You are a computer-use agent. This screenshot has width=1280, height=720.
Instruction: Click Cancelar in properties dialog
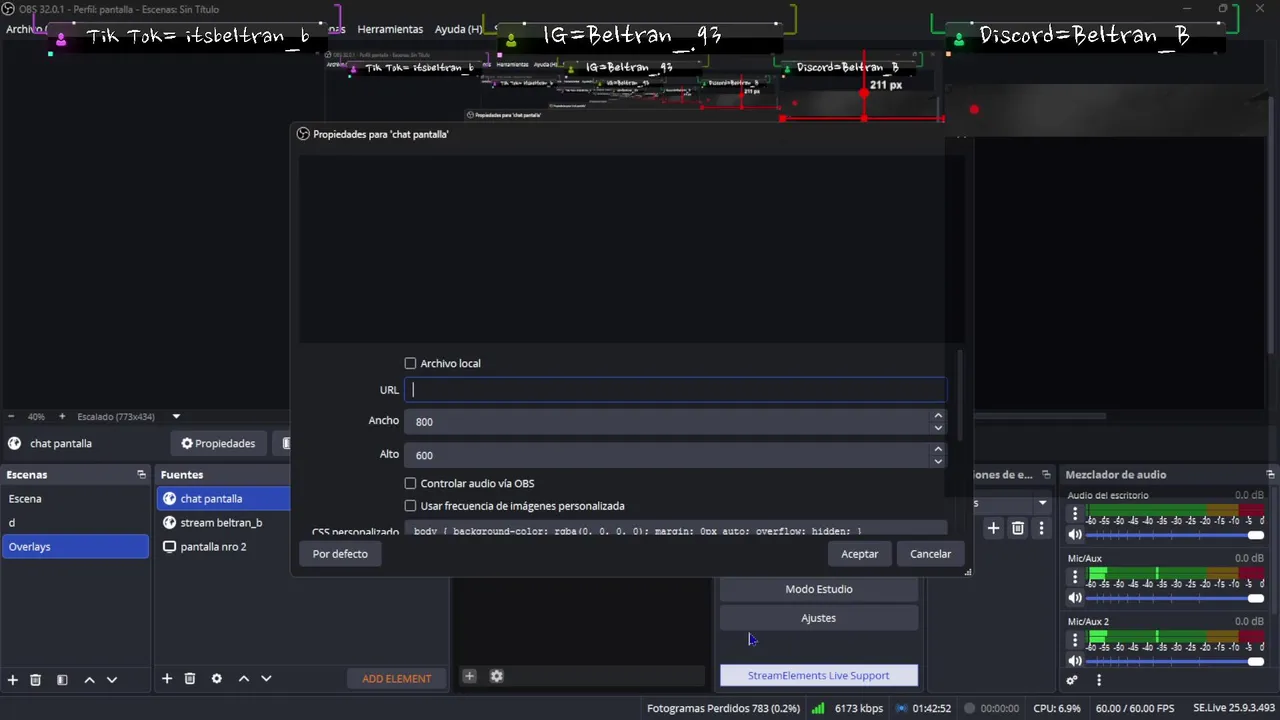[930, 554]
